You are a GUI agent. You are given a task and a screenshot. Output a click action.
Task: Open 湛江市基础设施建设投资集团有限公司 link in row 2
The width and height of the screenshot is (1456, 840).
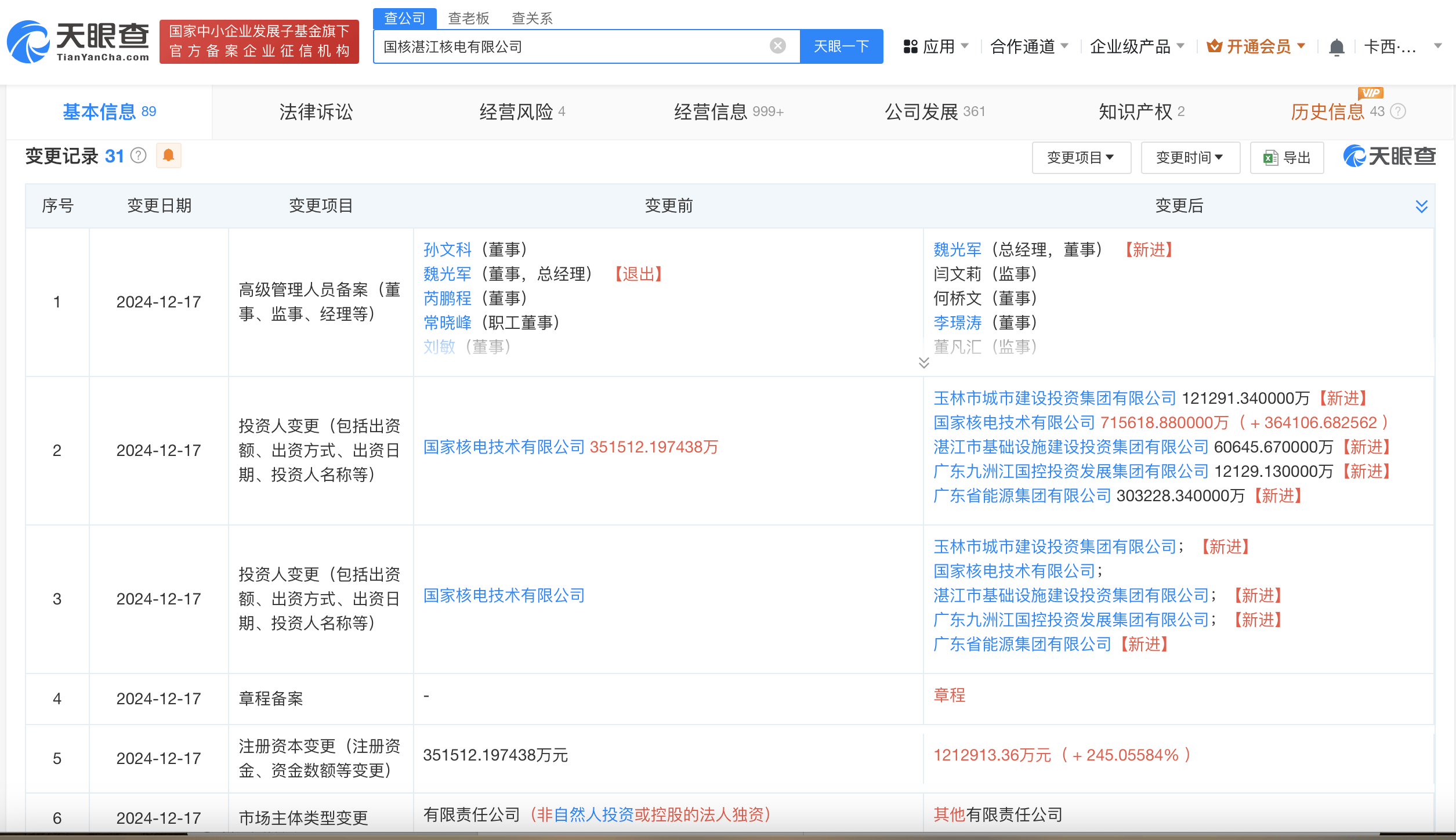click(1071, 447)
